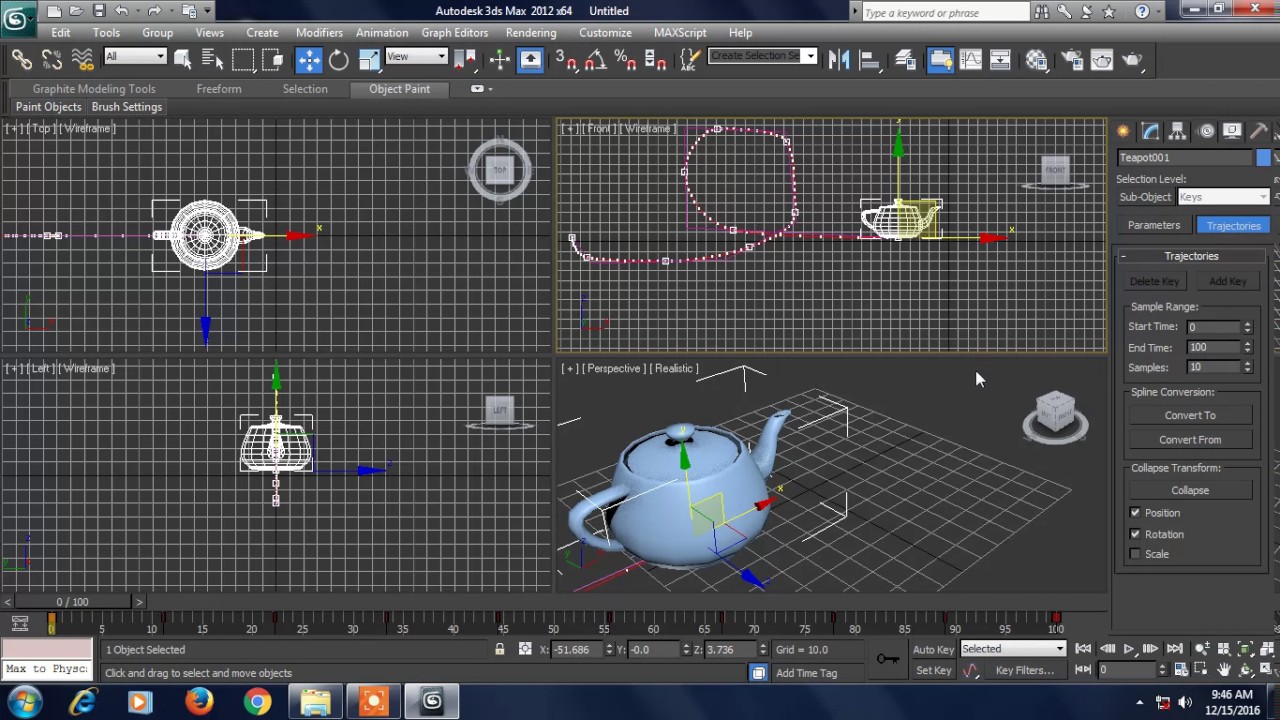The image size is (1280, 720).
Task: Click the Set Keys big key icon
Action: (x=887, y=659)
